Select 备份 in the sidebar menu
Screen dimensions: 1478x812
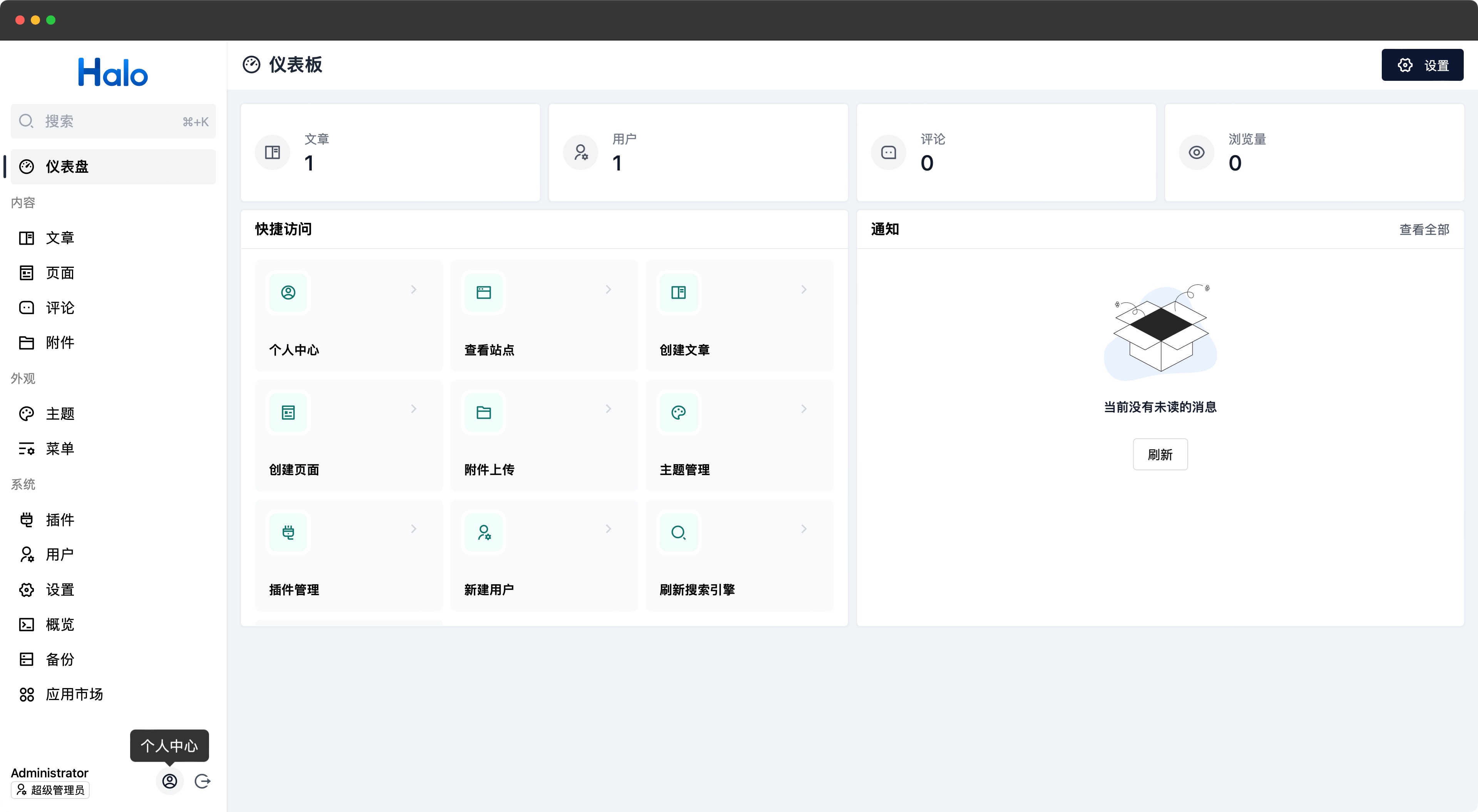pos(60,659)
